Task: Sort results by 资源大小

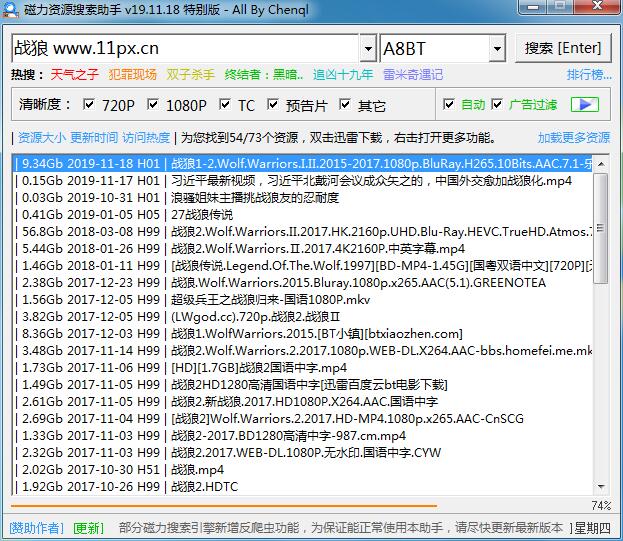Action: click(x=42, y=137)
